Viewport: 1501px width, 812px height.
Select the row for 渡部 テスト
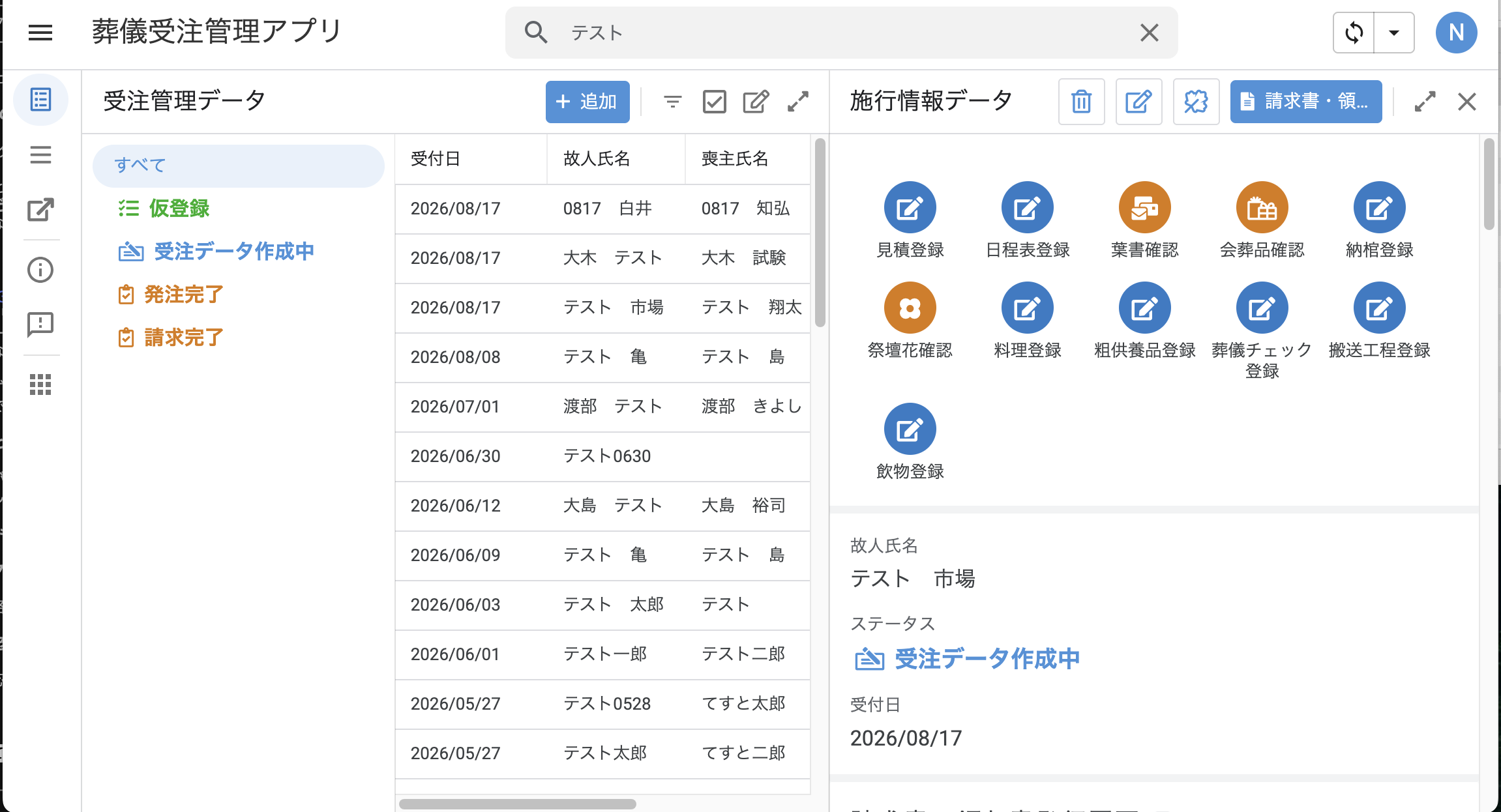click(x=602, y=407)
